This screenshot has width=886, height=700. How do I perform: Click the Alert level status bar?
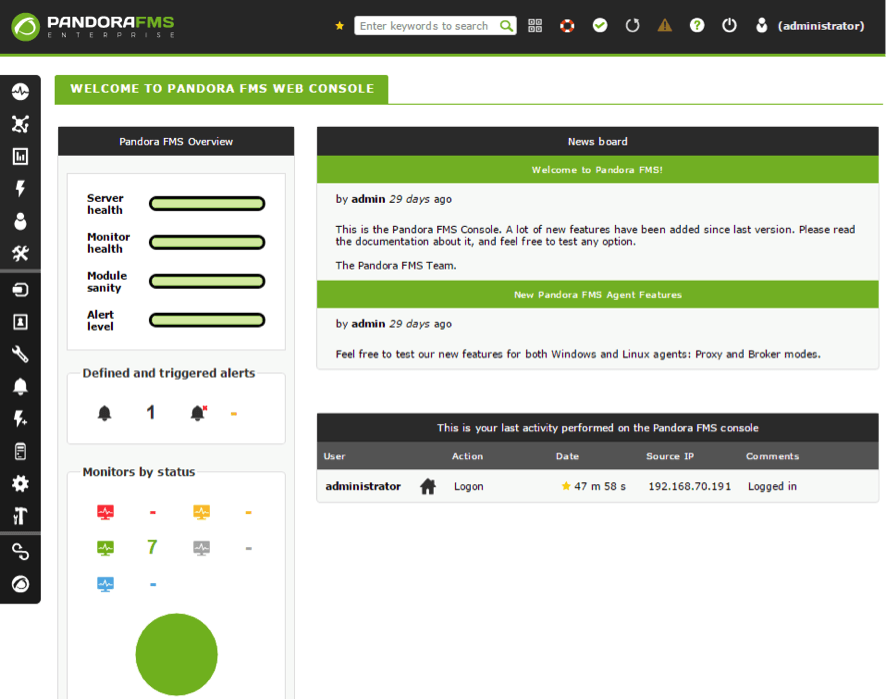point(207,320)
